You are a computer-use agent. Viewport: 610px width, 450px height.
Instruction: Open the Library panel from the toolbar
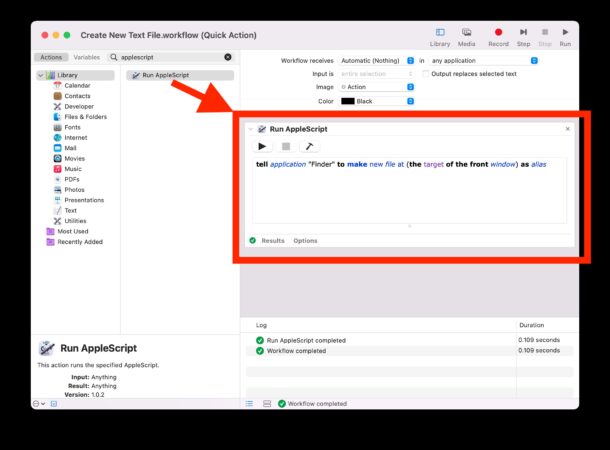[440, 36]
